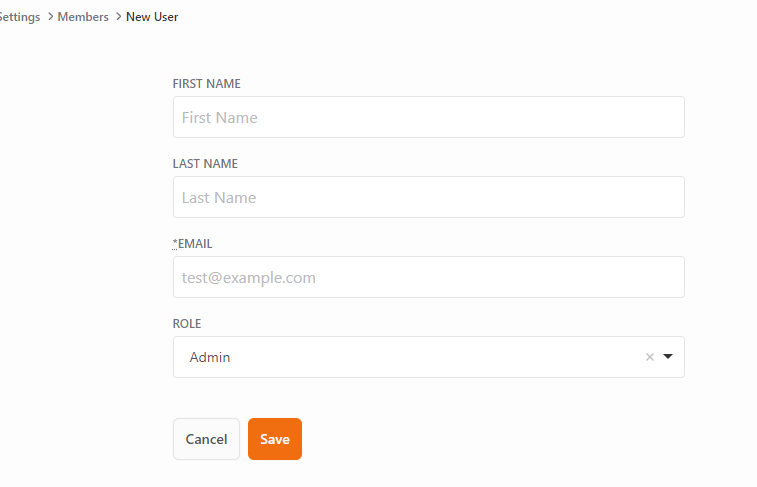757x487 pixels.
Task: Click into the Email field with test@example.com placeholder
Action: pyautogui.click(x=429, y=277)
